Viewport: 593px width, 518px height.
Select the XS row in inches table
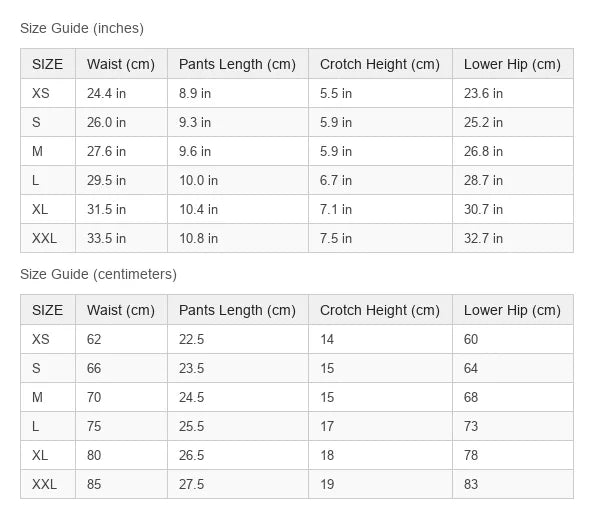[297, 93]
